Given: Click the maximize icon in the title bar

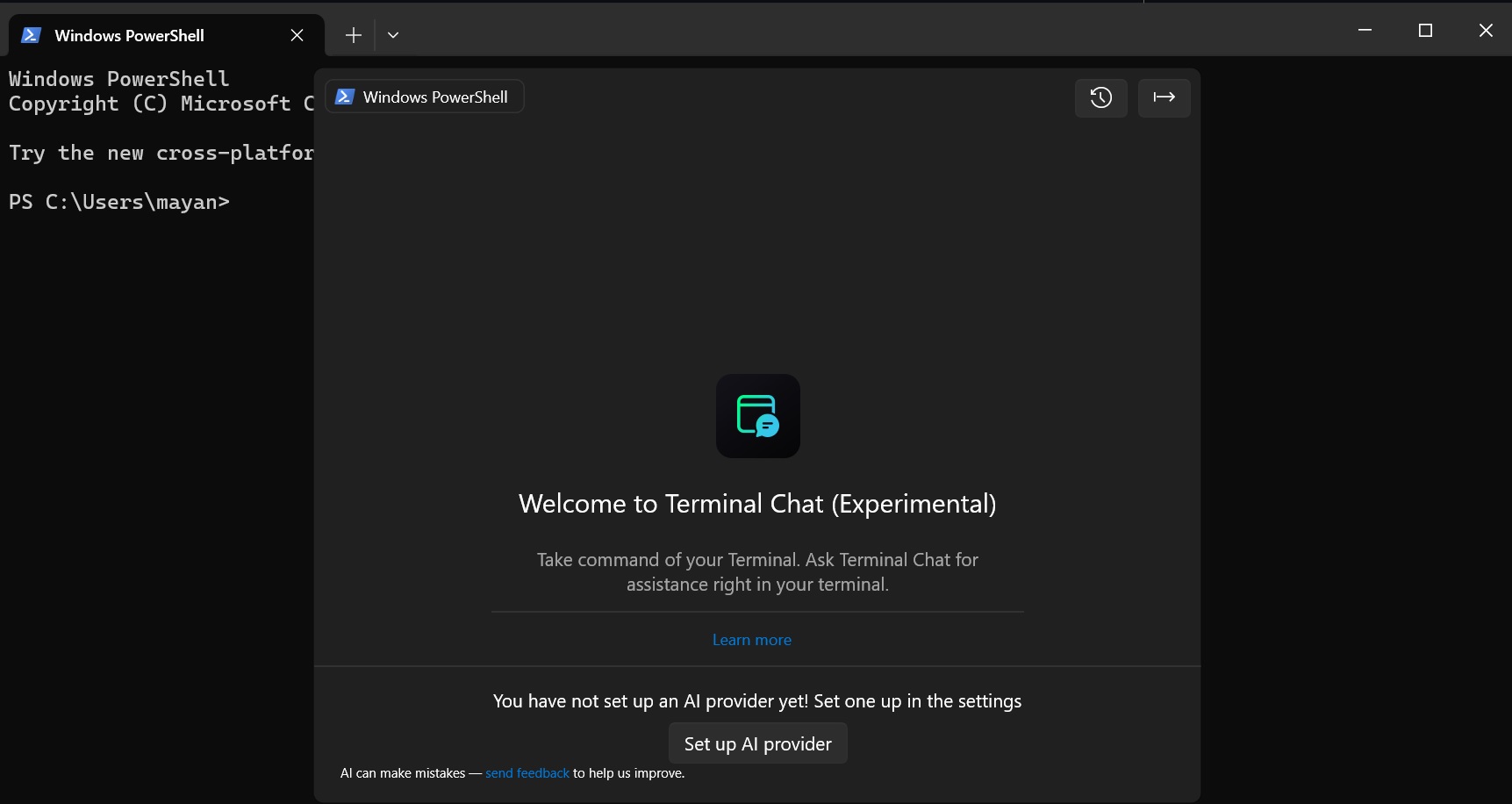Looking at the screenshot, I should (x=1424, y=29).
